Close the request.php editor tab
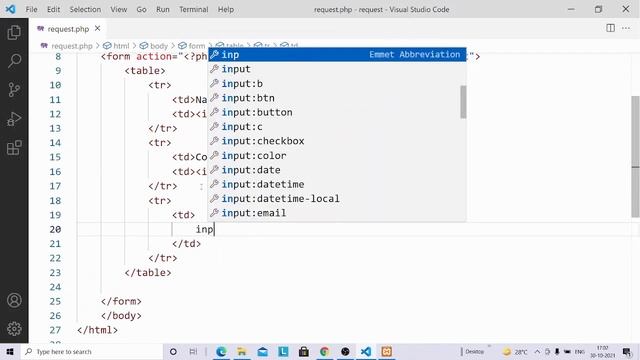This screenshot has height=360, width=640. tap(98, 28)
